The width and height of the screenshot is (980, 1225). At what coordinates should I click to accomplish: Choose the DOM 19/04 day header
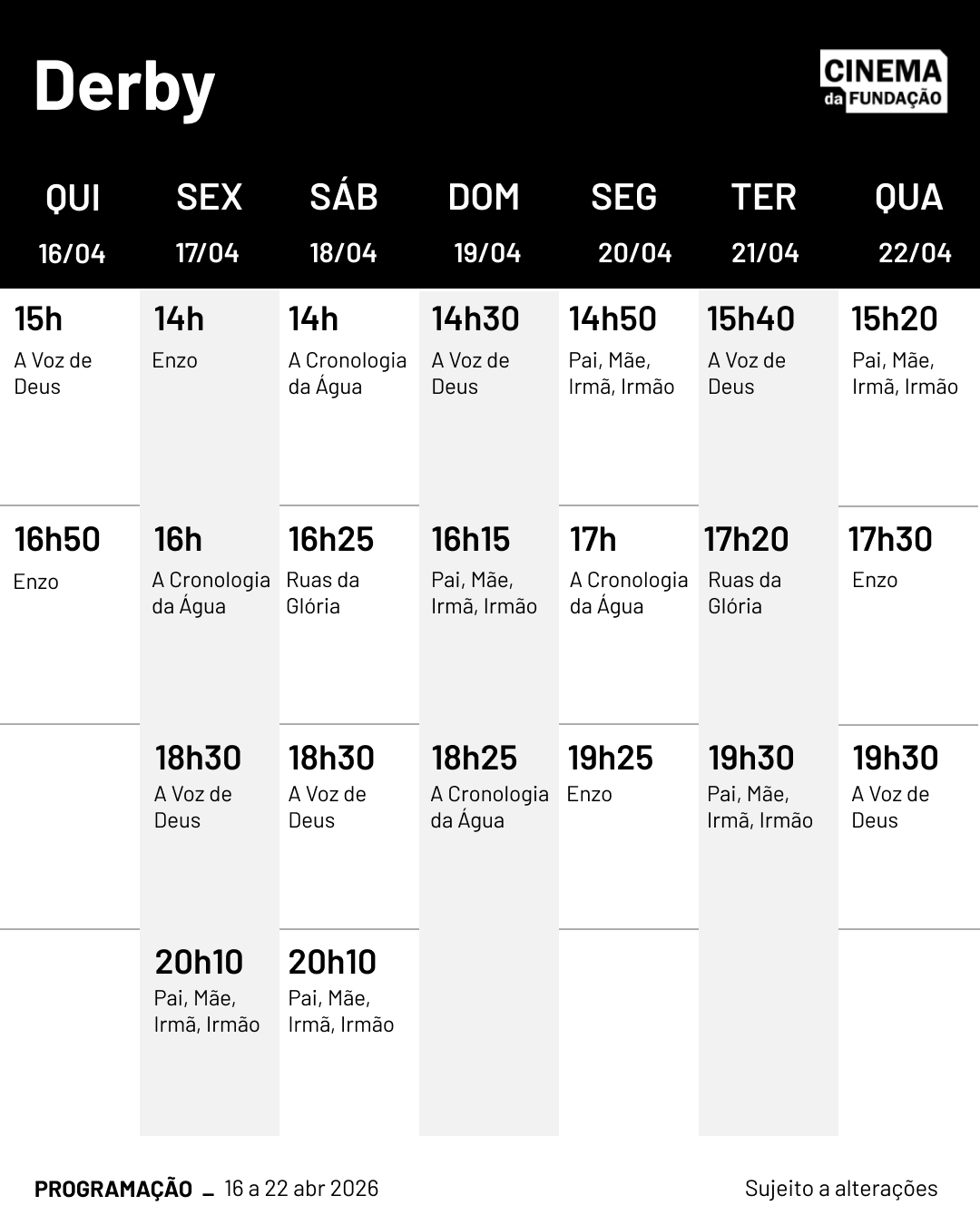coord(485,221)
